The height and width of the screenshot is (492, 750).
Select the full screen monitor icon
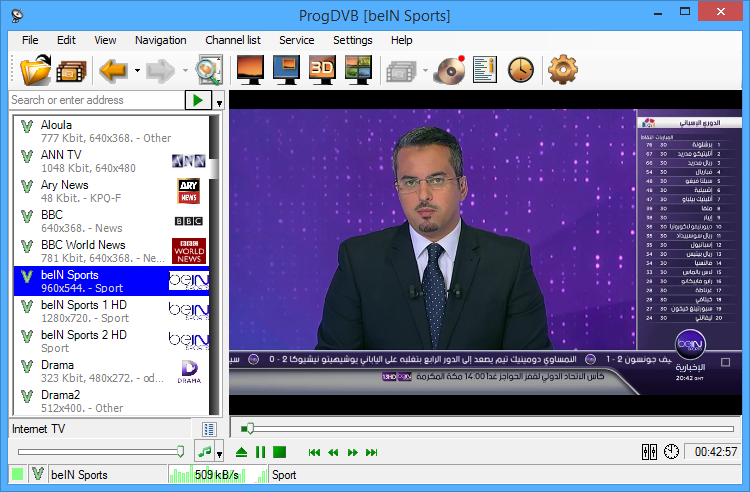pos(250,70)
